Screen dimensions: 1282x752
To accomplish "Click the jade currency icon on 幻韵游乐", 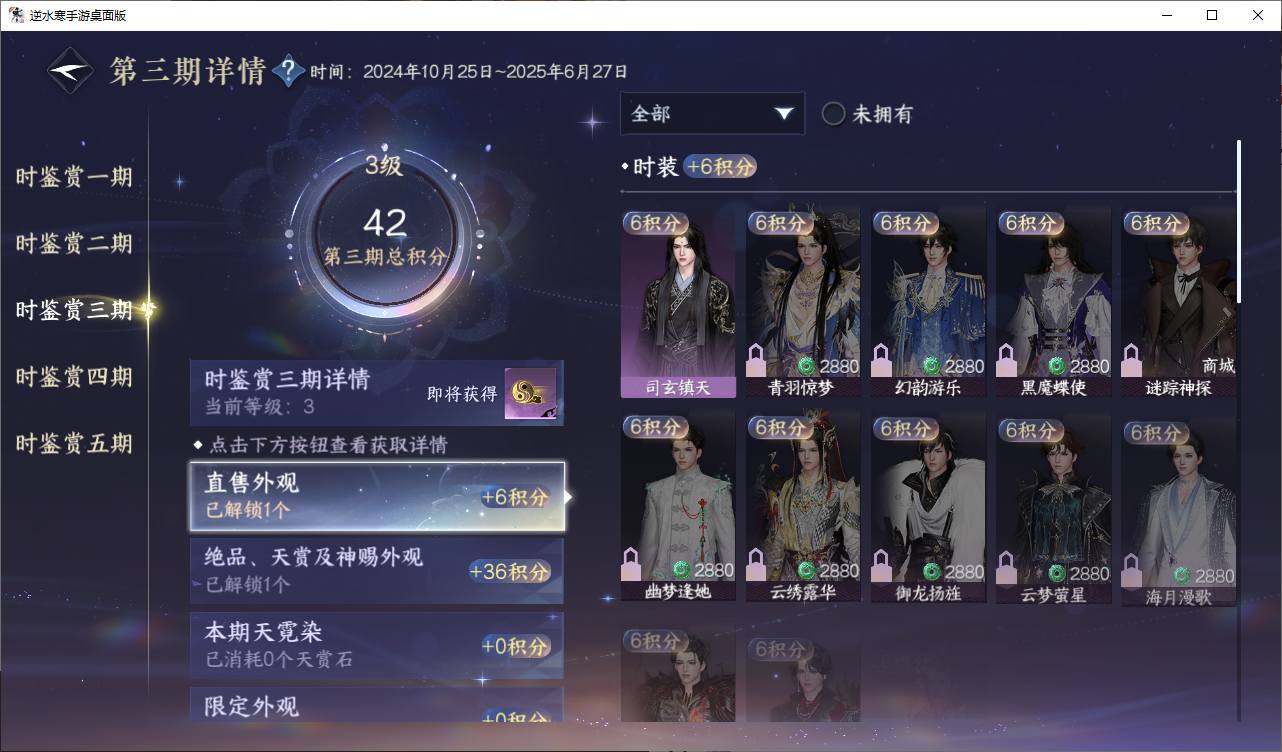I will click(x=931, y=366).
